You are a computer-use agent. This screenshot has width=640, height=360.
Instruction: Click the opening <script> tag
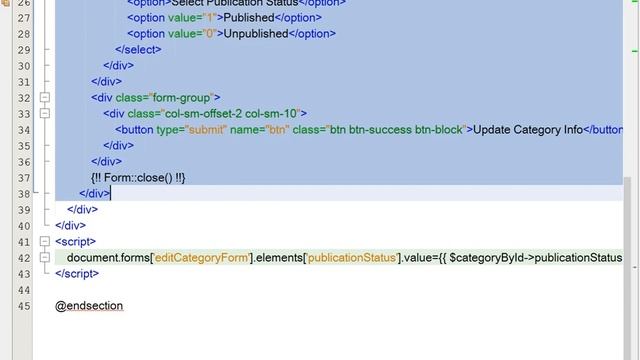coord(76,242)
